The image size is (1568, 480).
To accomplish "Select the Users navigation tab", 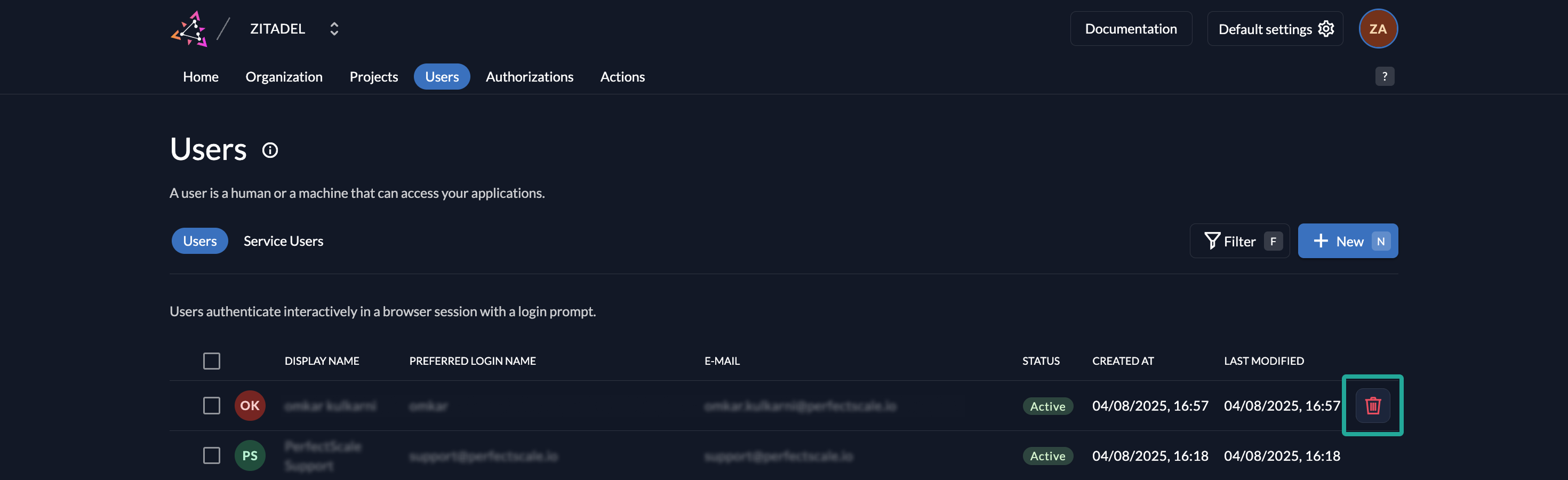I will point(442,77).
